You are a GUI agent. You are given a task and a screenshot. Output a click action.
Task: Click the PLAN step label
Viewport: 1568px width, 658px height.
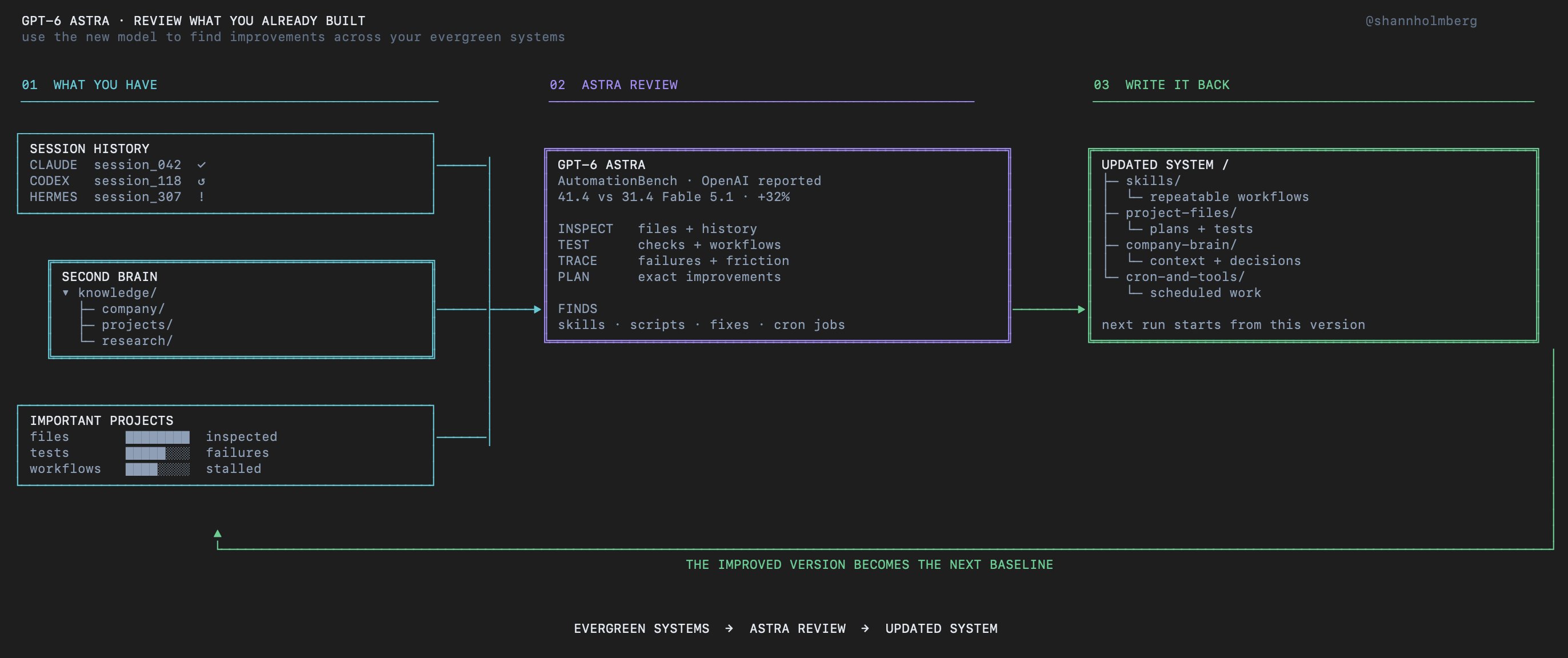point(573,277)
